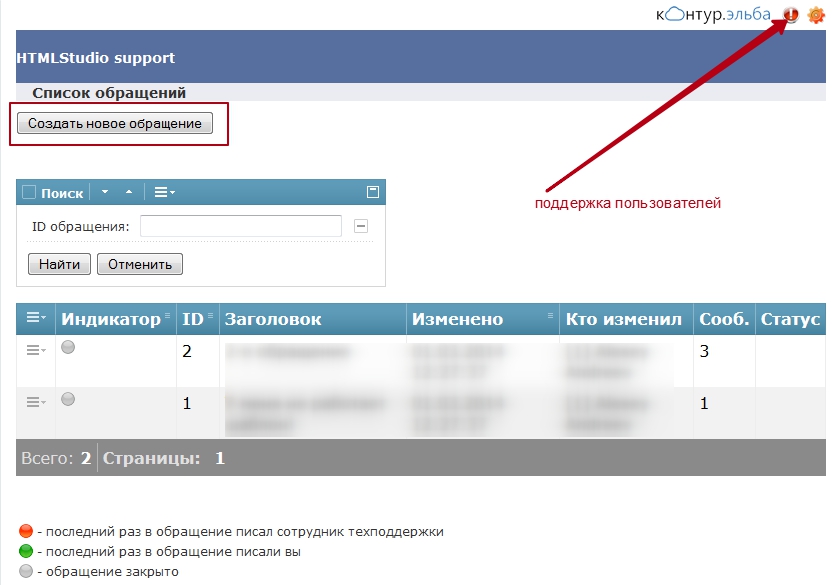Minimize the Поиск search panel via window icon
The image size is (840, 585).
(373, 192)
